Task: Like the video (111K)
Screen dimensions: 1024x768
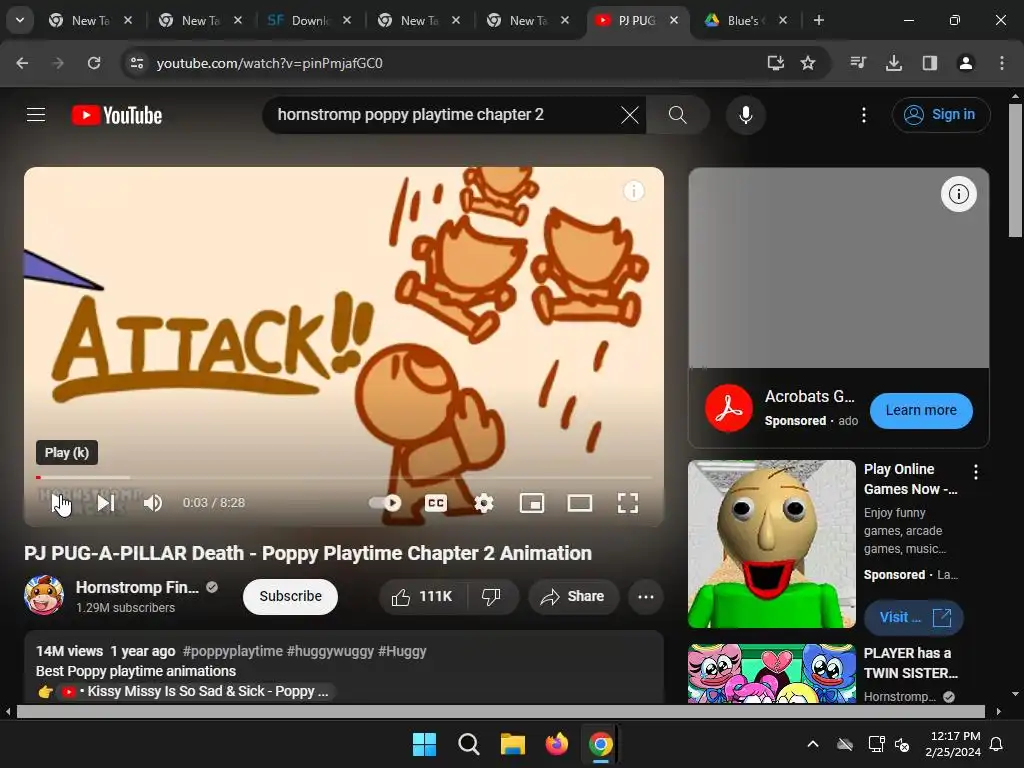Action: (x=422, y=596)
